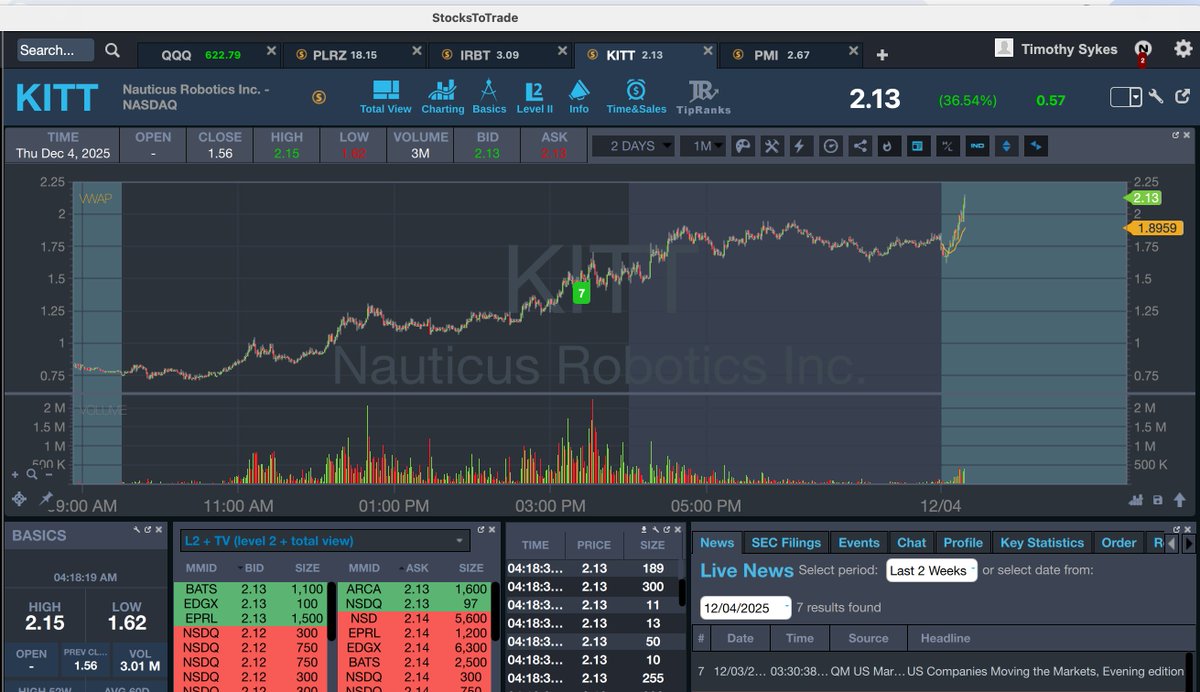Click the 'US Companies Moving the Markets' headline
1200x692 pixels.
click(x=1044, y=671)
